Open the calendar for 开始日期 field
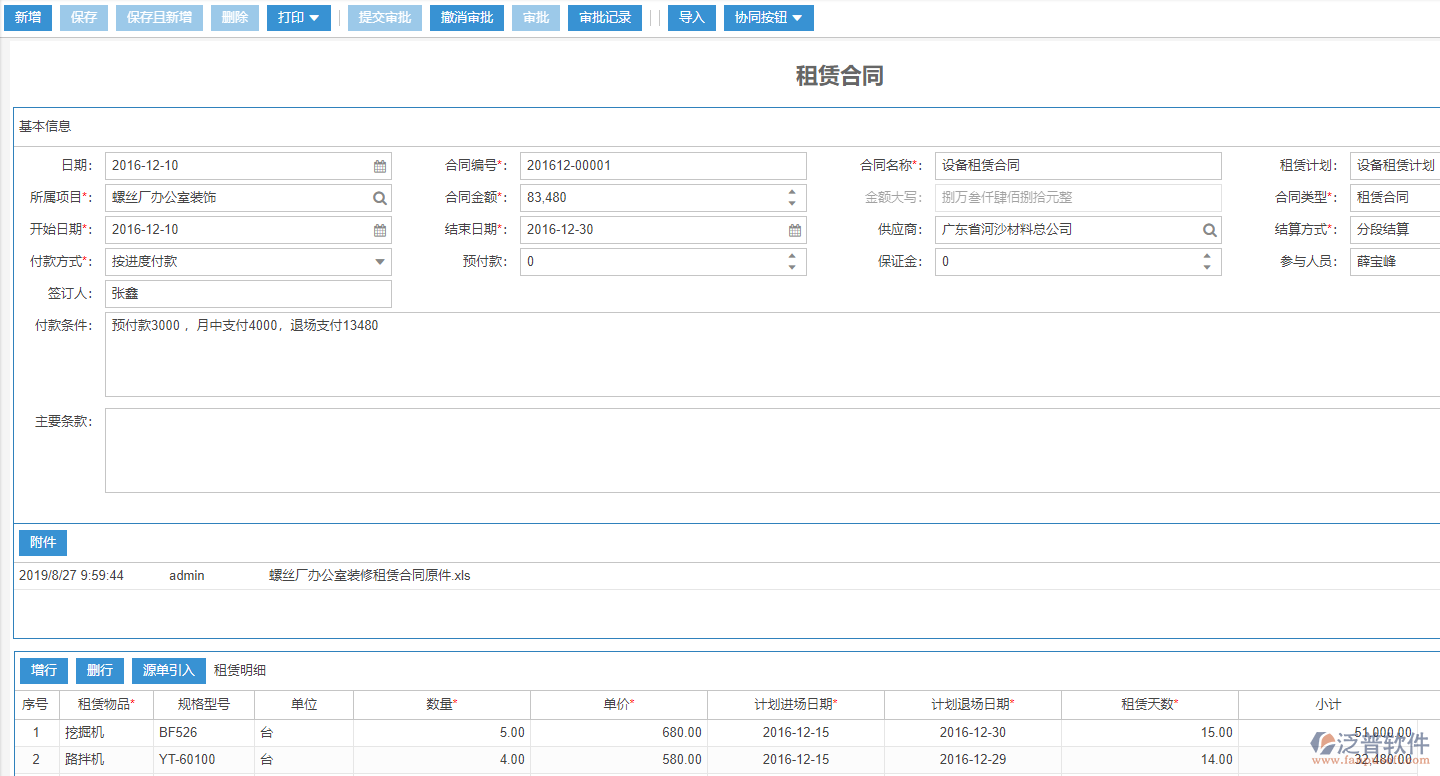 pyautogui.click(x=379, y=229)
